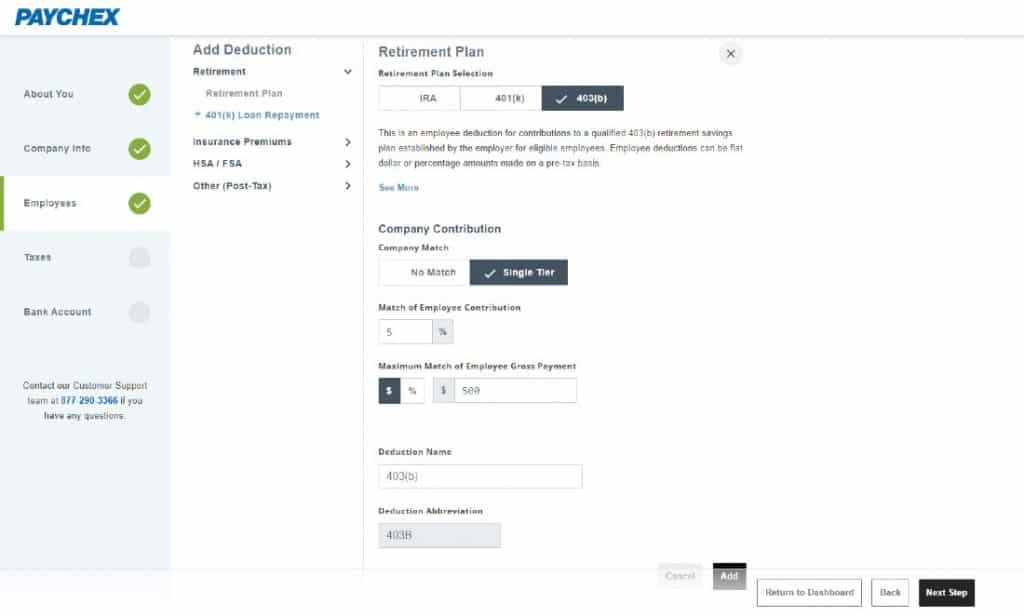This screenshot has height=616, width=1024.
Task: Close the Retirement Plan panel
Action: 730,53
